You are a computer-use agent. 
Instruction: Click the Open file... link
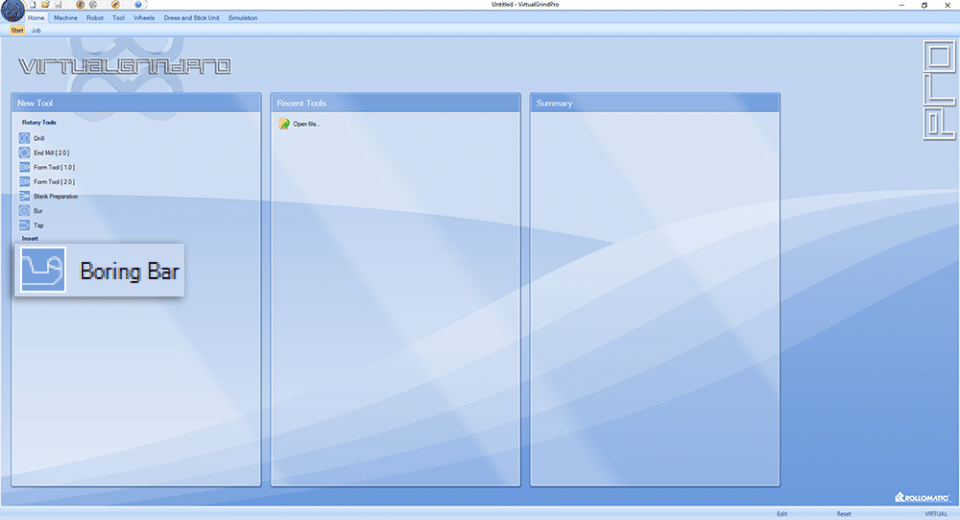(307, 124)
